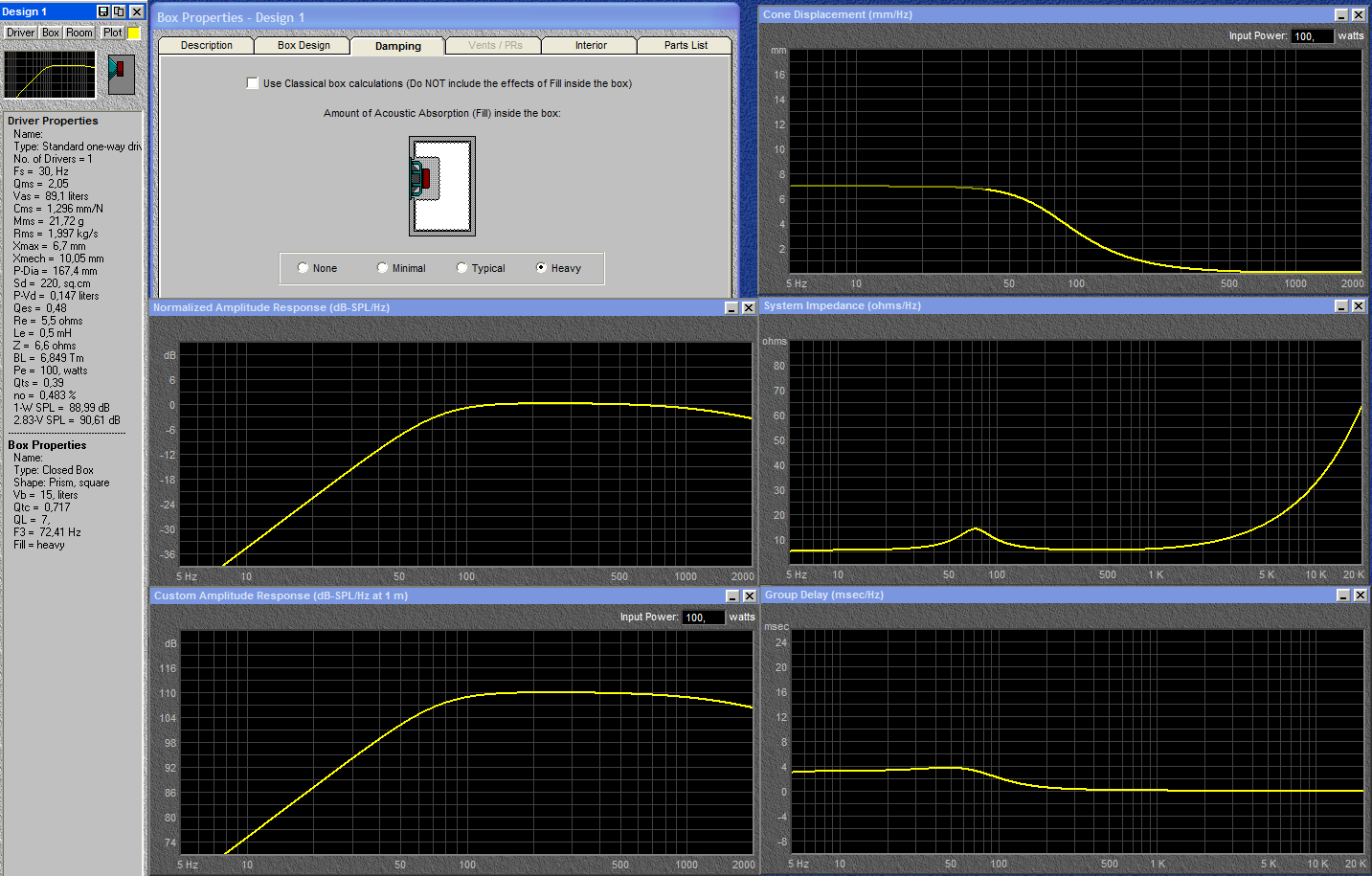Switch to the Box Design tab
The height and width of the screenshot is (876, 1372).
pyautogui.click(x=304, y=45)
